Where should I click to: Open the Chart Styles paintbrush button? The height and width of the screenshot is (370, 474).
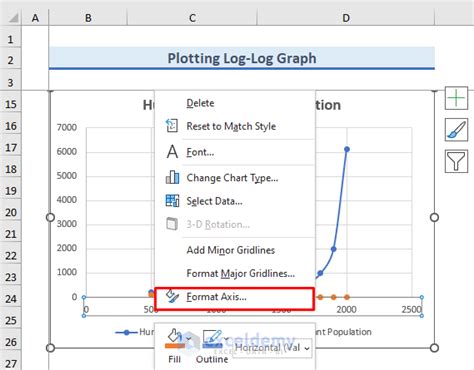pyautogui.click(x=456, y=130)
